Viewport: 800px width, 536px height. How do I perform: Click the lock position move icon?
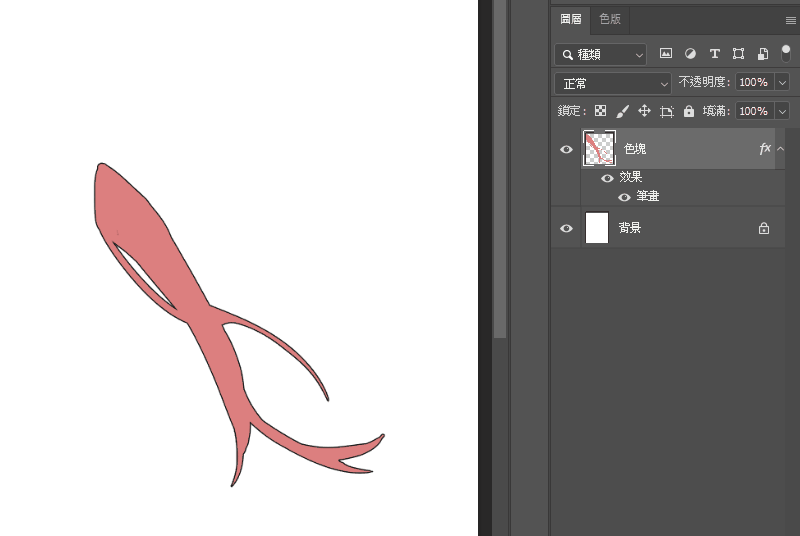point(644,111)
